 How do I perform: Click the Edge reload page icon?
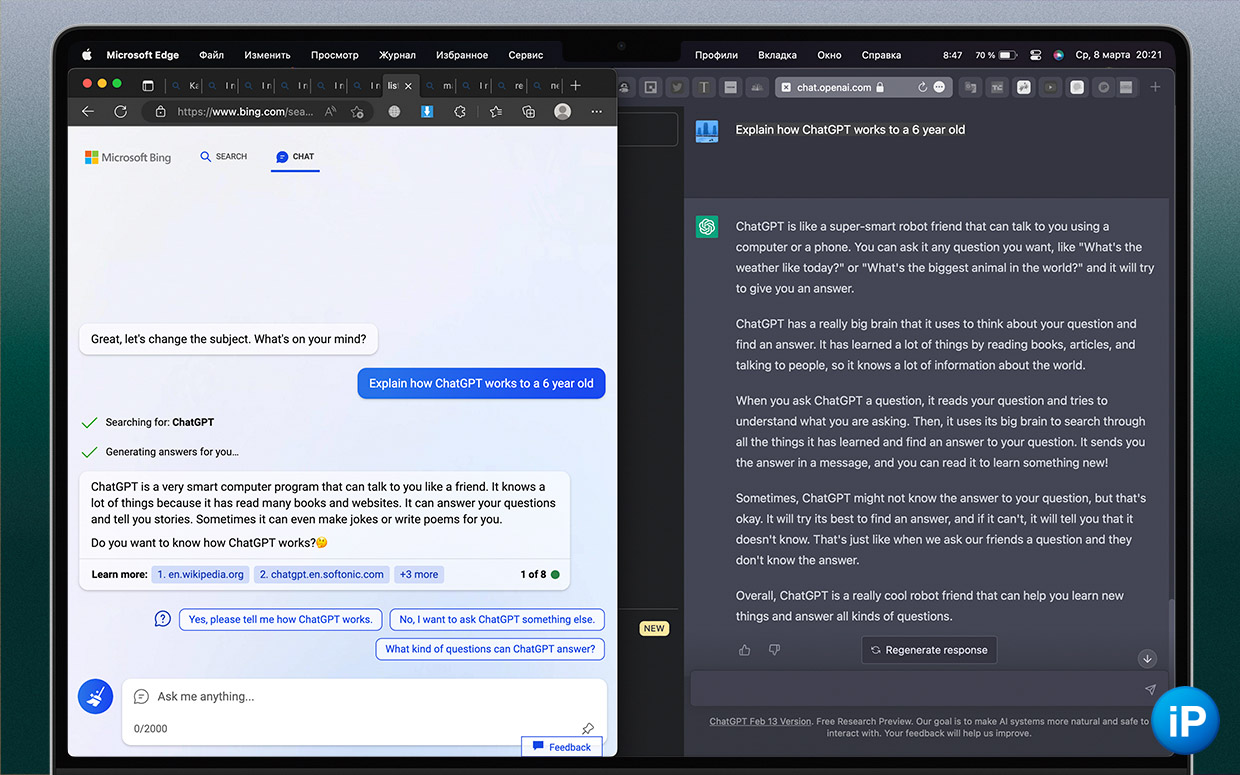pyautogui.click(x=120, y=112)
